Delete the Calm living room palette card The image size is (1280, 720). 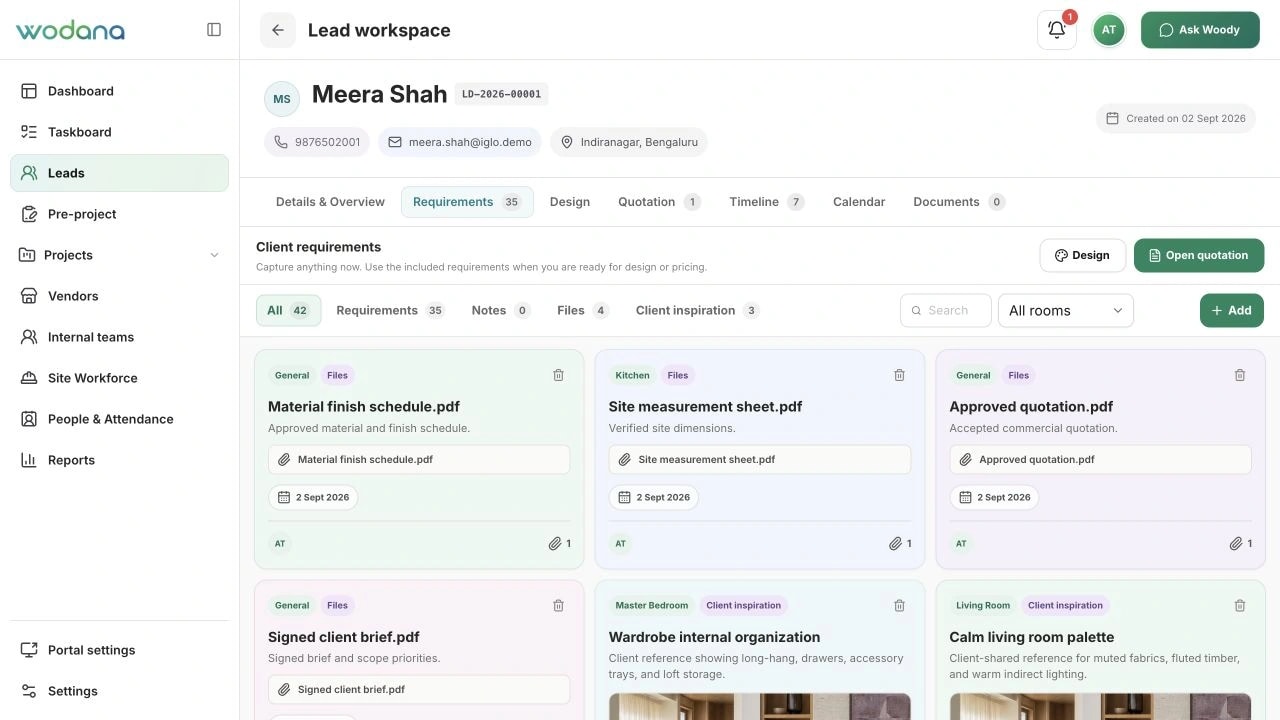click(x=1240, y=605)
